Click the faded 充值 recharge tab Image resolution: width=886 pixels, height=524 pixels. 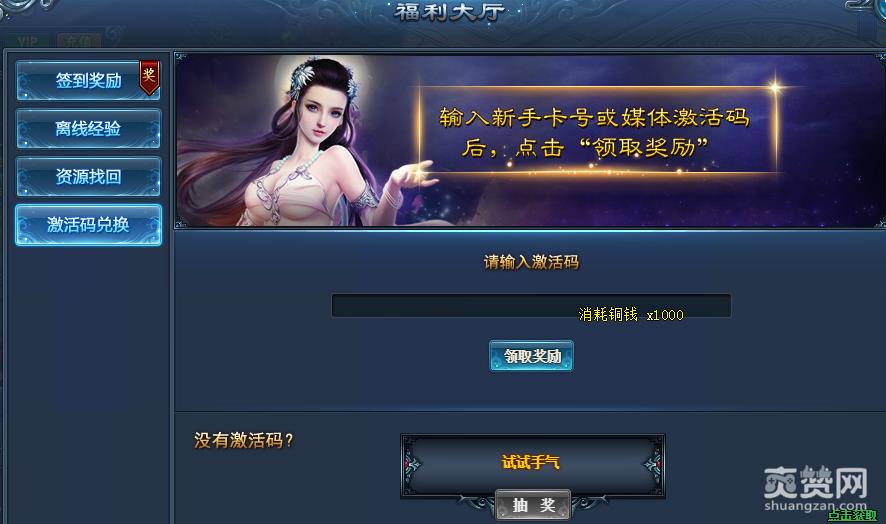tap(79, 41)
